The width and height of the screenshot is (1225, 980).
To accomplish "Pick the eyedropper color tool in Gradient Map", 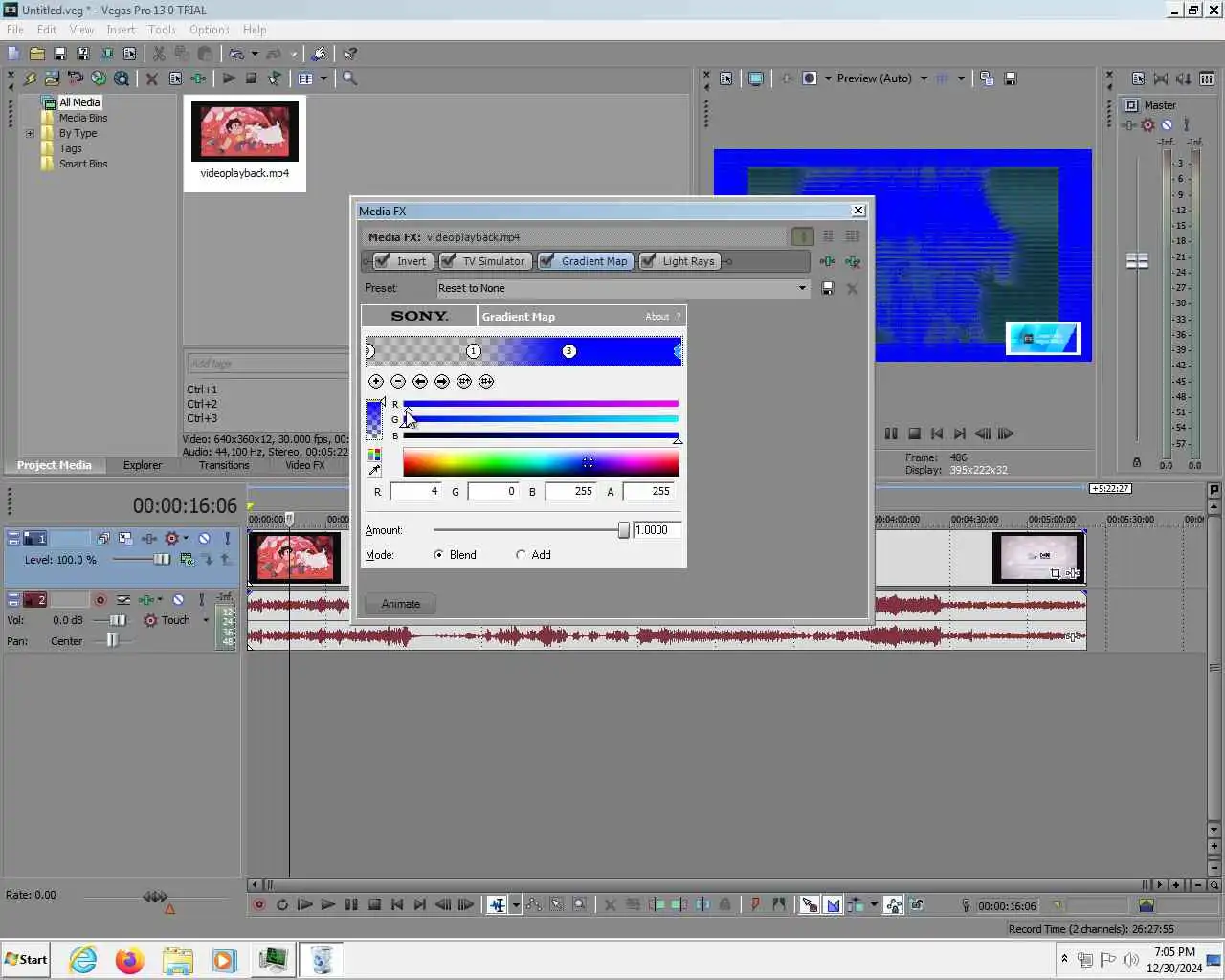I will coord(374,471).
